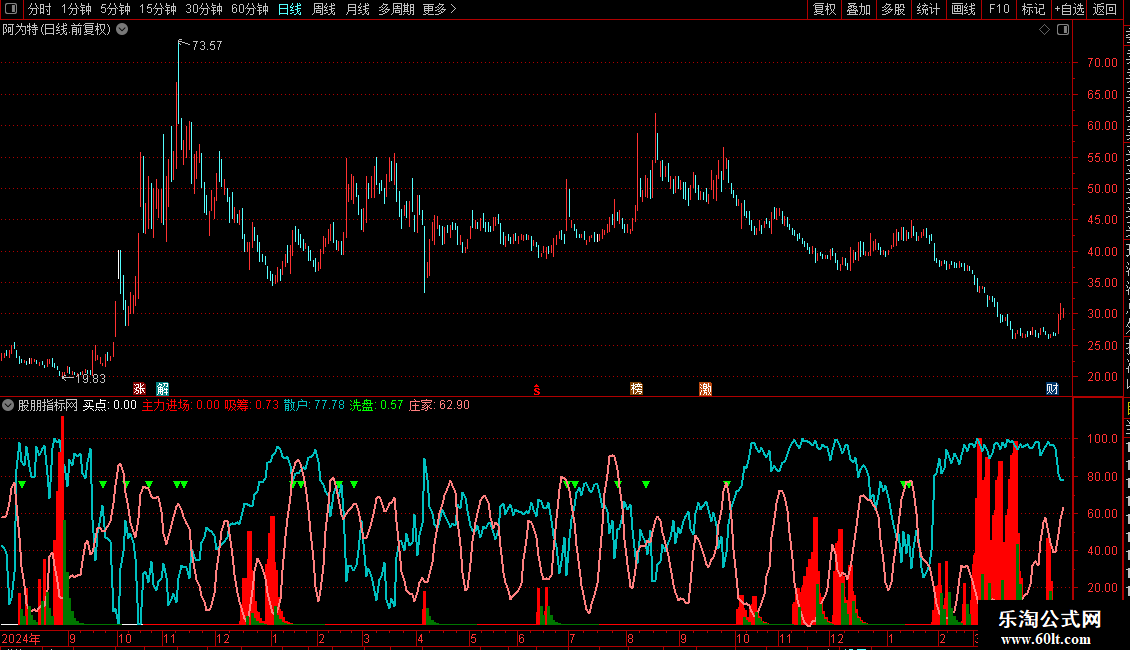Click the 涨 event marker
The width and height of the screenshot is (1130, 650).
[x=139, y=389]
